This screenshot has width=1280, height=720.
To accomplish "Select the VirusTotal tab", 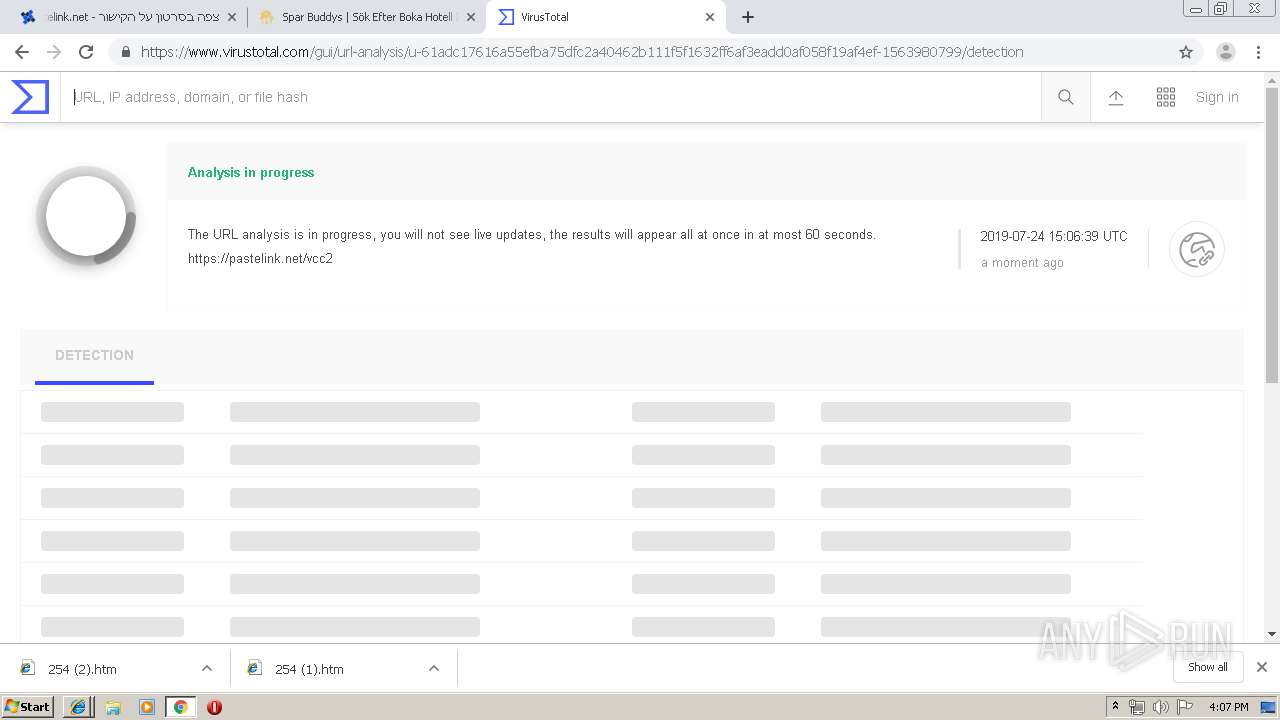I will point(606,17).
